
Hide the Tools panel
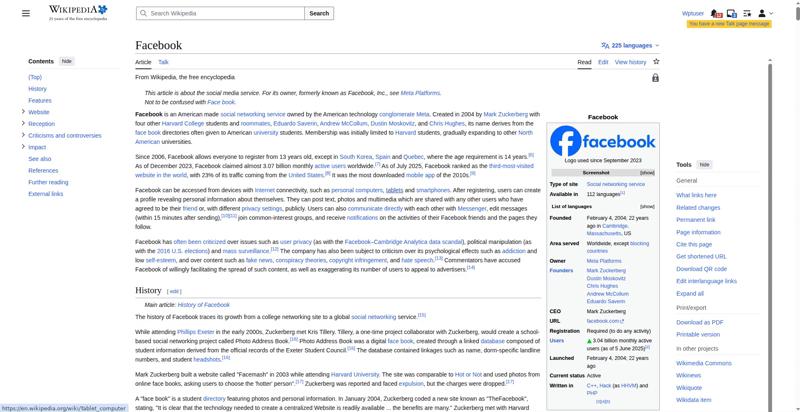(703, 164)
